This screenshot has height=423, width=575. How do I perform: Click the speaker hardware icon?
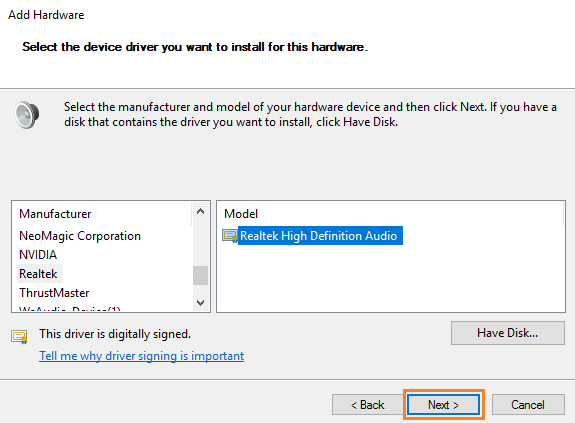pos(27,115)
